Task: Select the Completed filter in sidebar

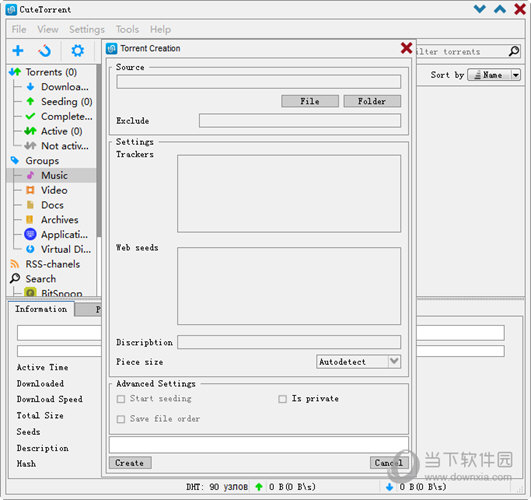Action: click(66, 117)
